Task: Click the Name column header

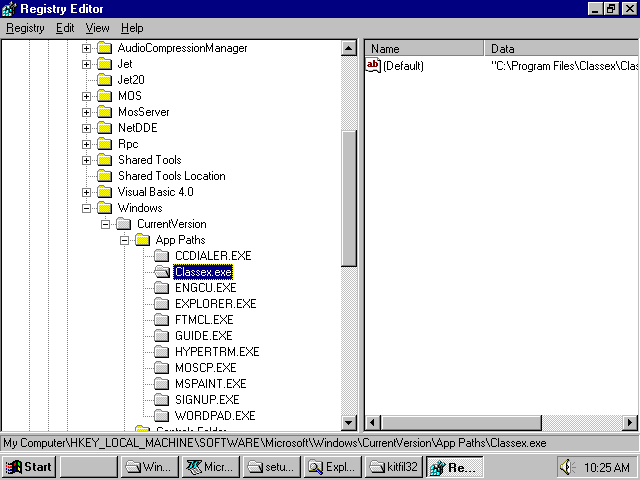Action: [424, 48]
